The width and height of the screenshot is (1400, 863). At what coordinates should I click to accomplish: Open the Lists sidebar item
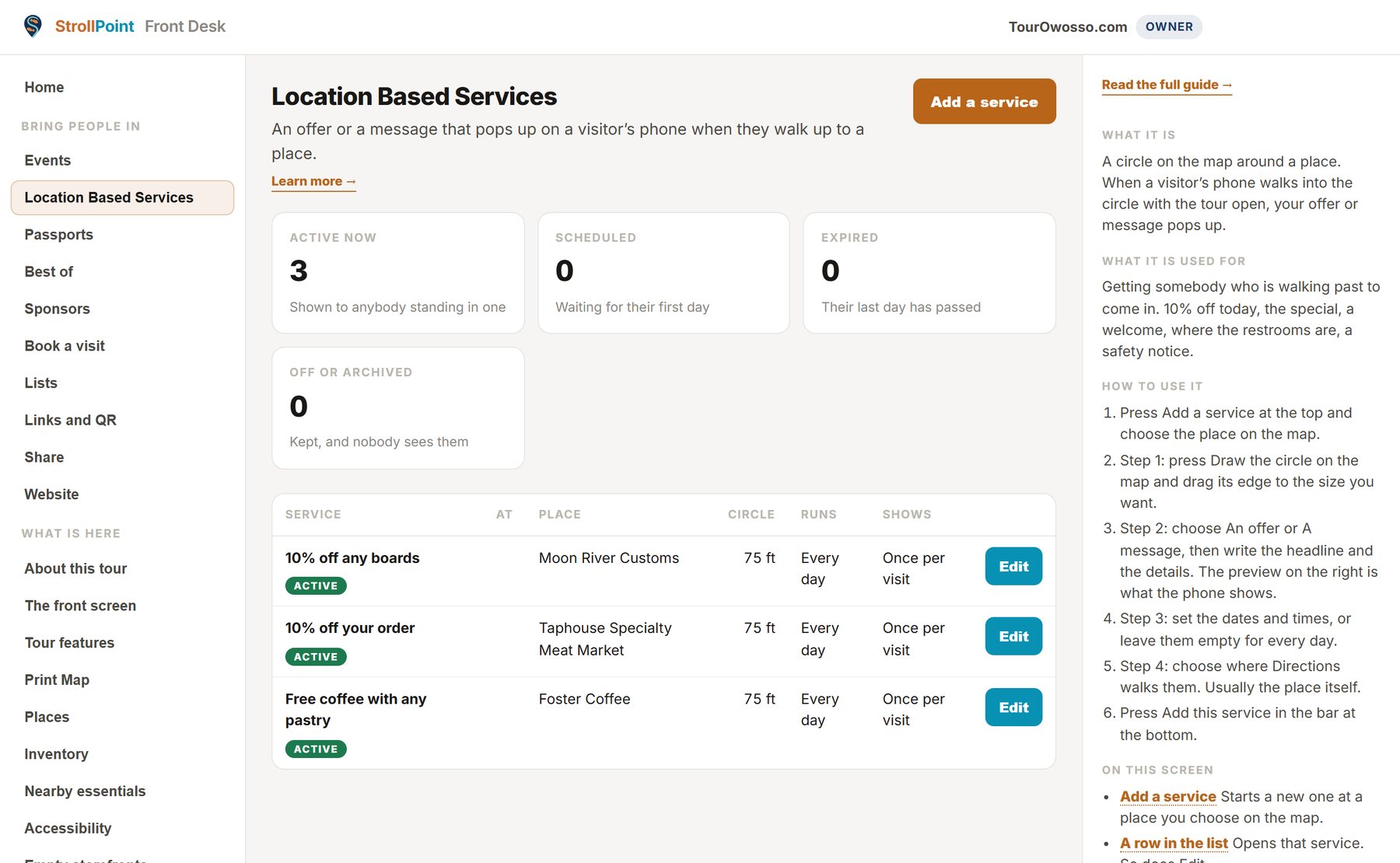tap(40, 383)
